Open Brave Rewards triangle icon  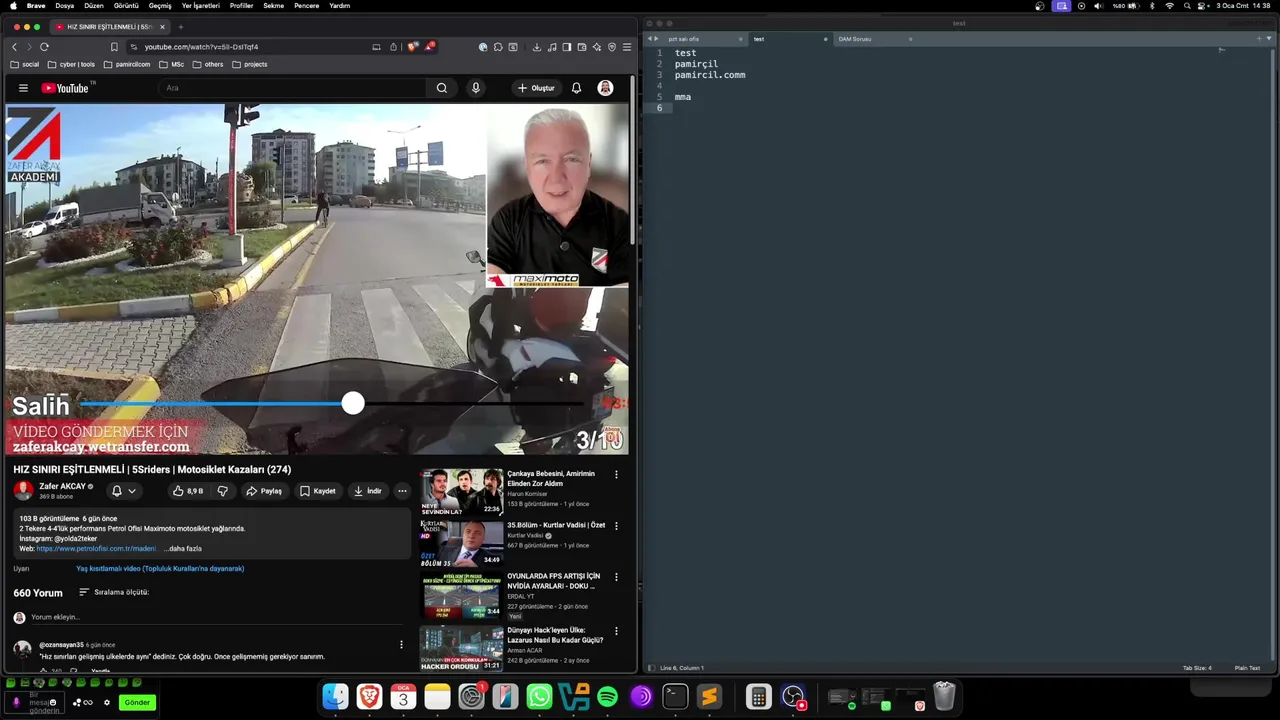click(x=429, y=47)
